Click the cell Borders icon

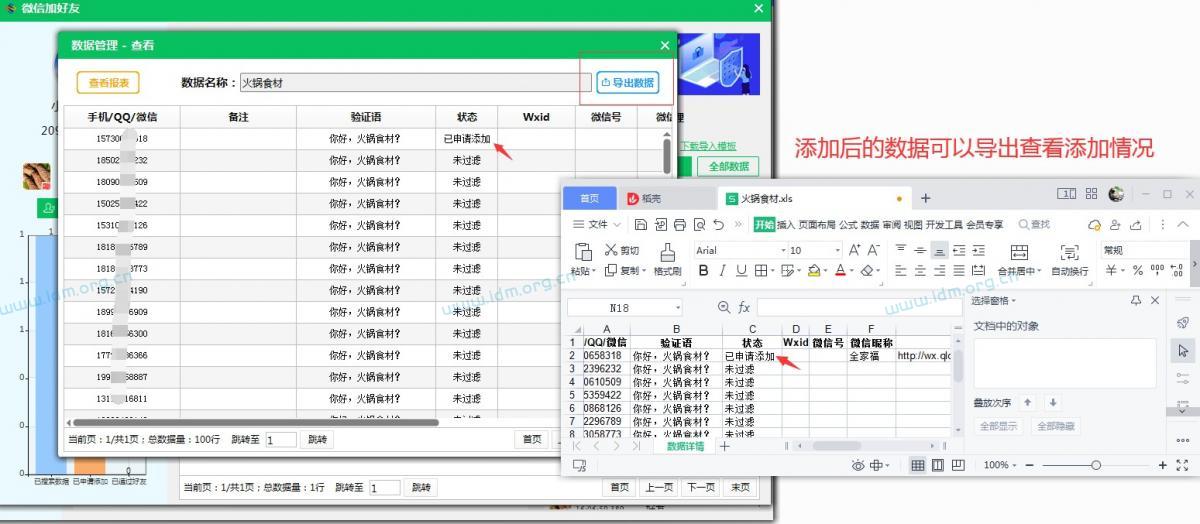click(x=761, y=270)
